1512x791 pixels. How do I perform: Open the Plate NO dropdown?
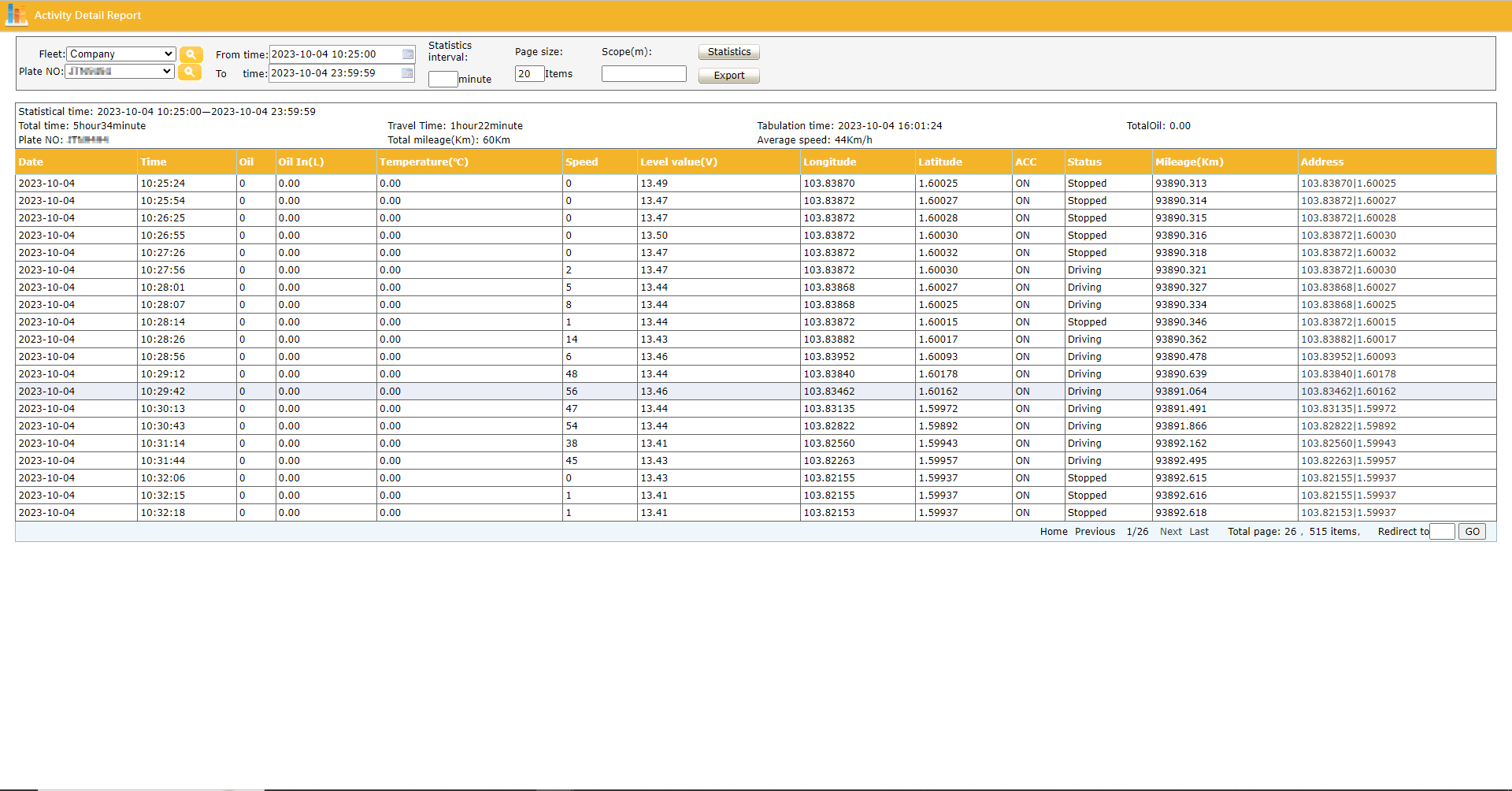point(118,71)
